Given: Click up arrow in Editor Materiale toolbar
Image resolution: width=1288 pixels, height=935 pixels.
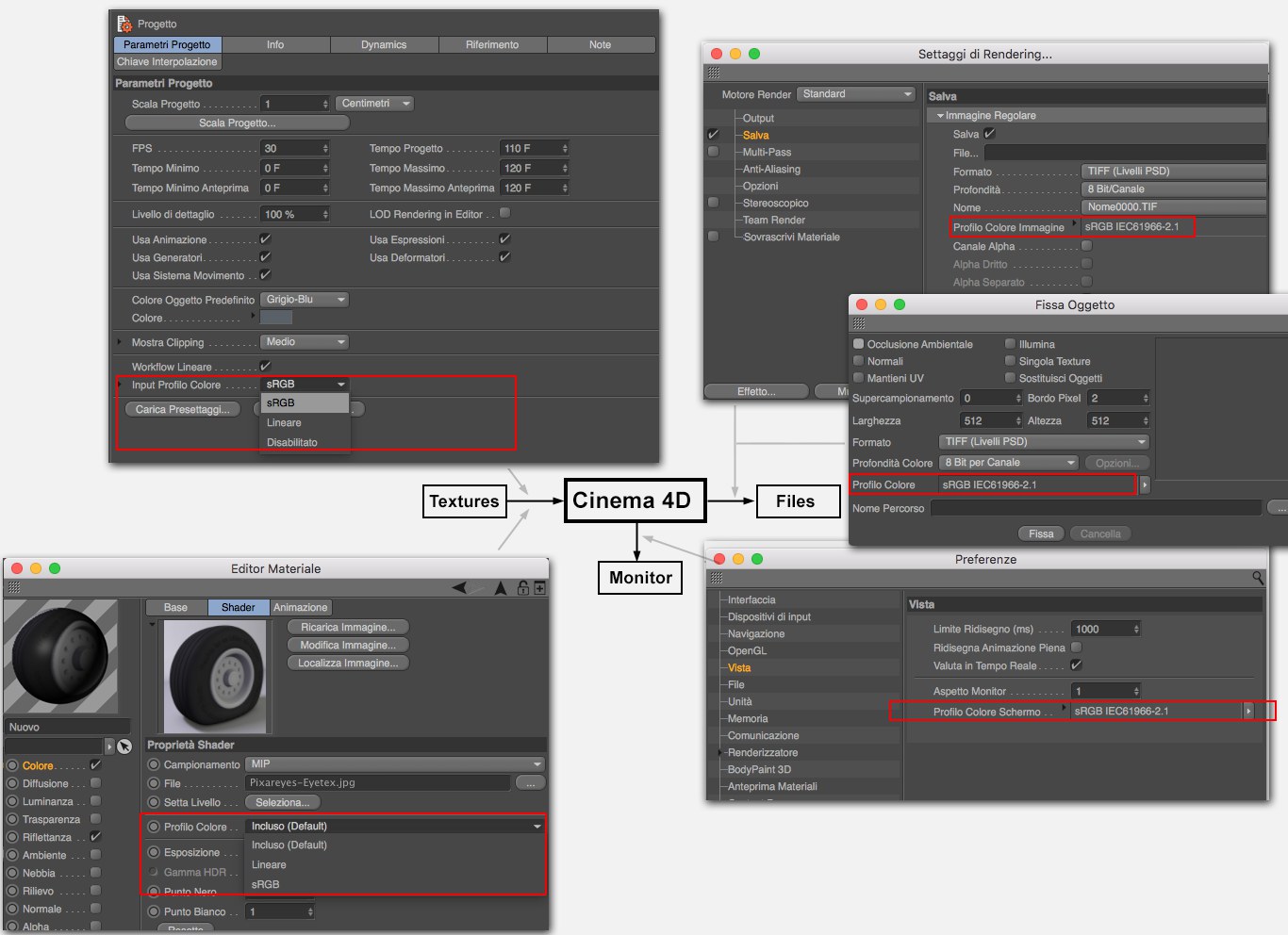Looking at the screenshot, I should [500, 587].
